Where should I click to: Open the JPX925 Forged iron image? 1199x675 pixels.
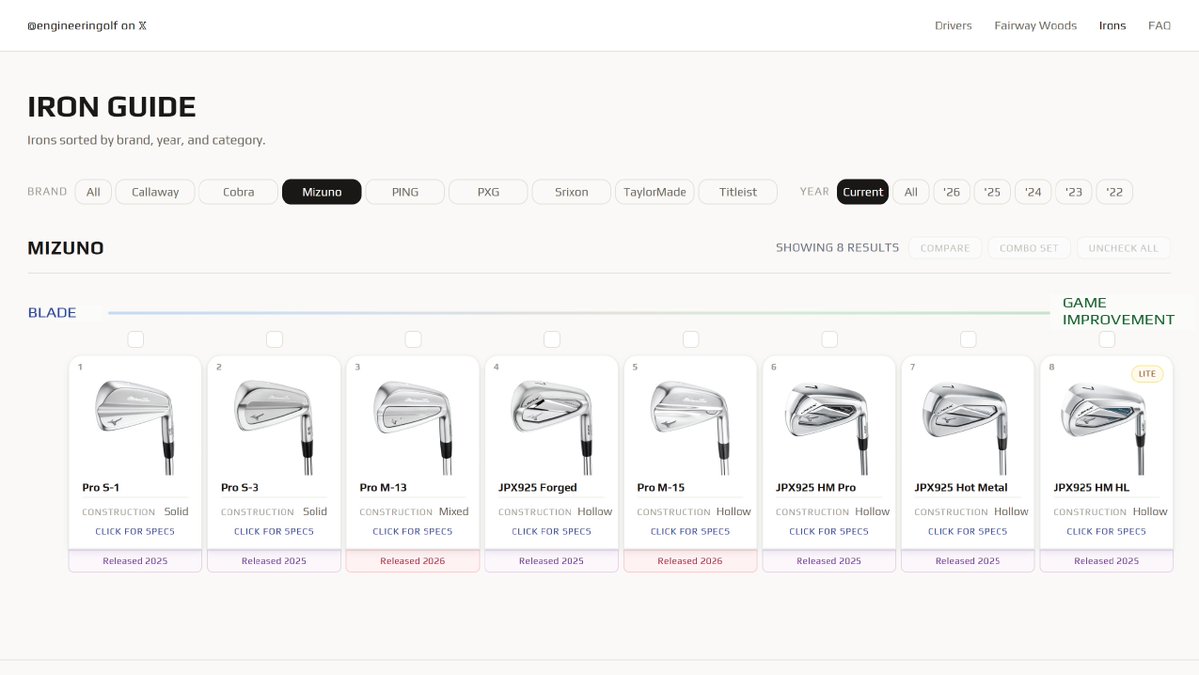pos(551,427)
